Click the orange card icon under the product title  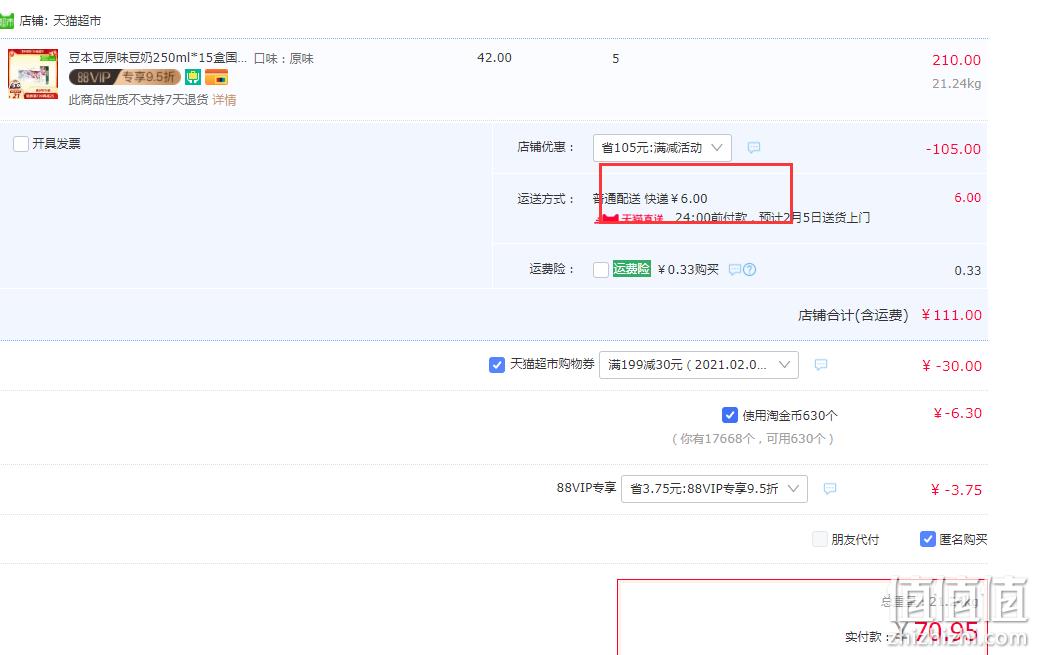216,77
